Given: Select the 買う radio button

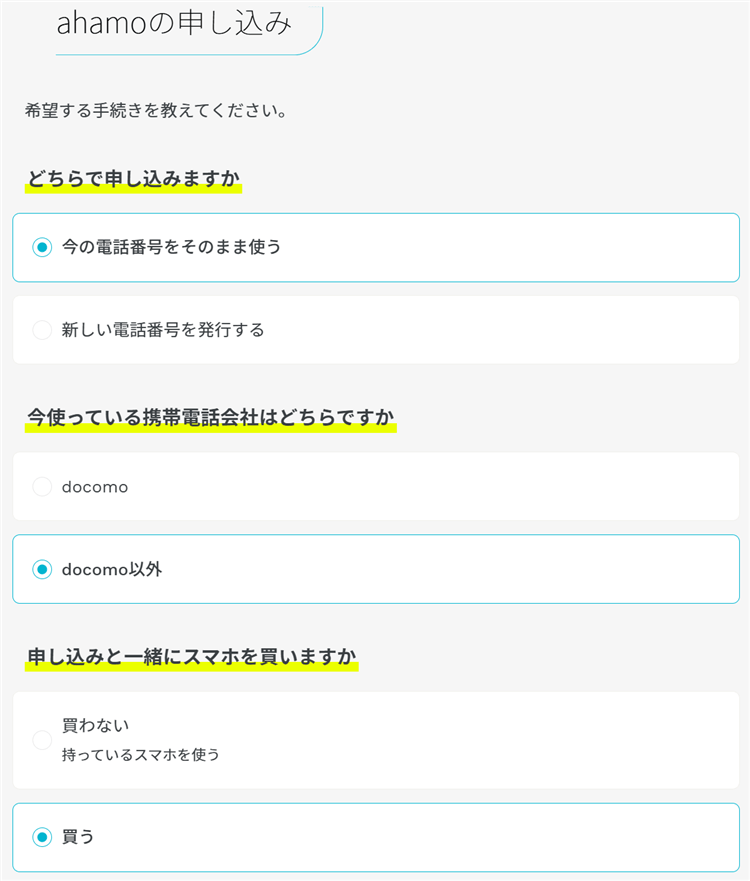Looking at the screenshot, I should click(42, 837).
